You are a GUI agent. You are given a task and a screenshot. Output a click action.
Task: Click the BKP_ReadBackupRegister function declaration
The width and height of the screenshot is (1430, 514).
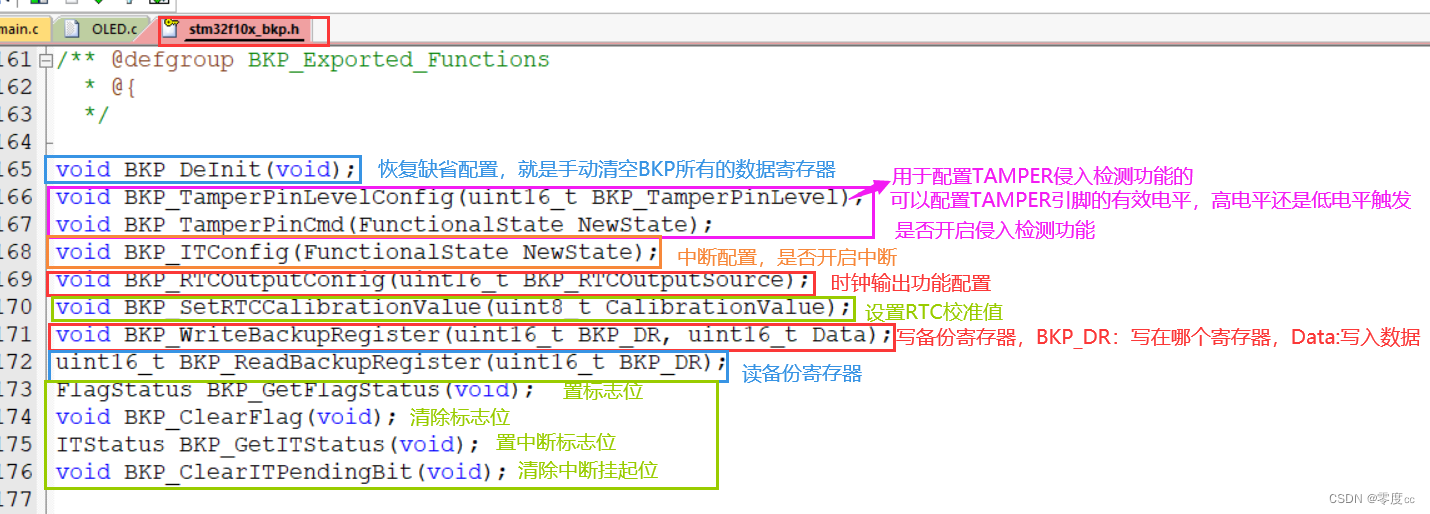point(391,361)
